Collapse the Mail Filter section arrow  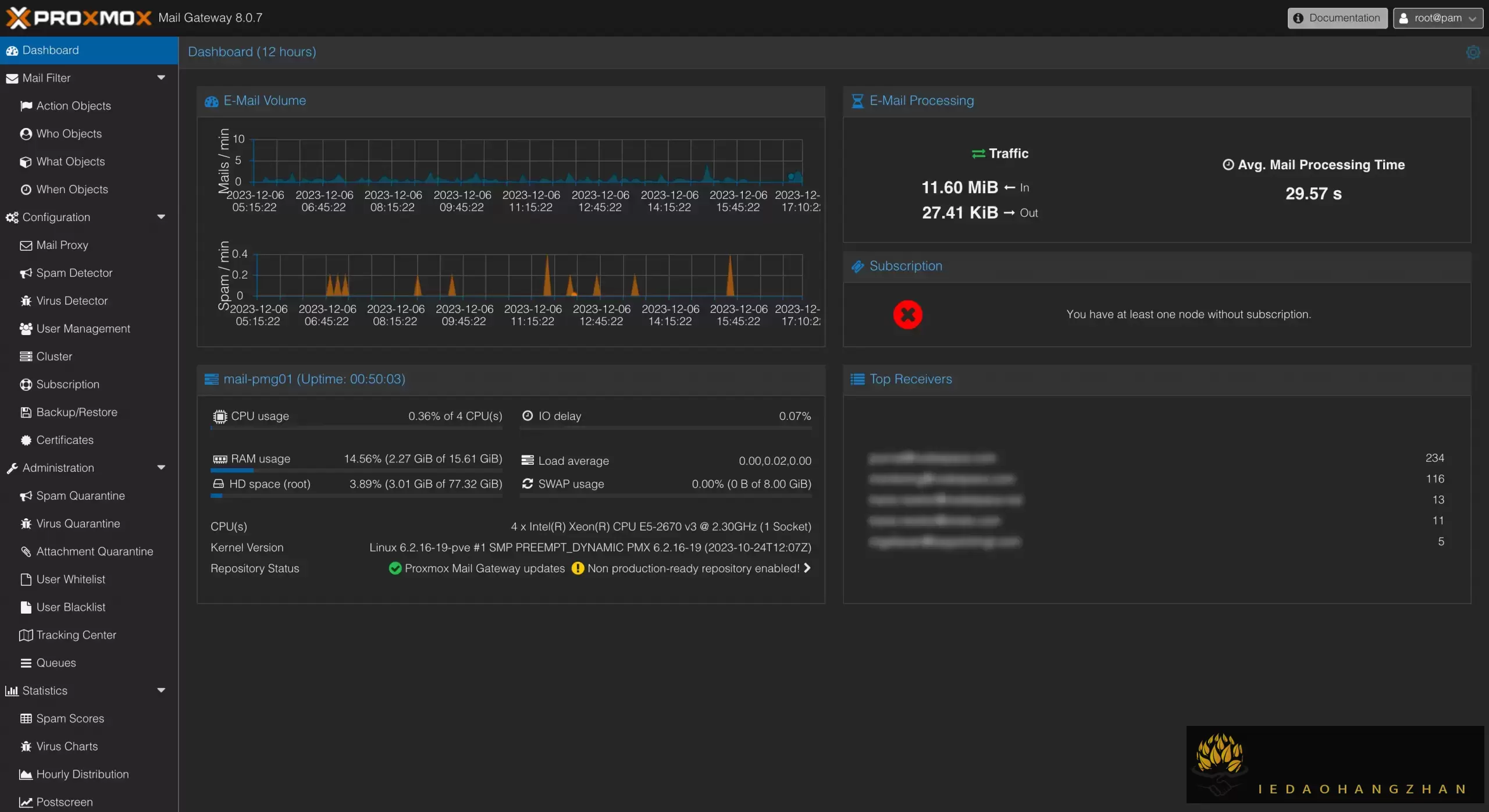click(x=161, y=77)
